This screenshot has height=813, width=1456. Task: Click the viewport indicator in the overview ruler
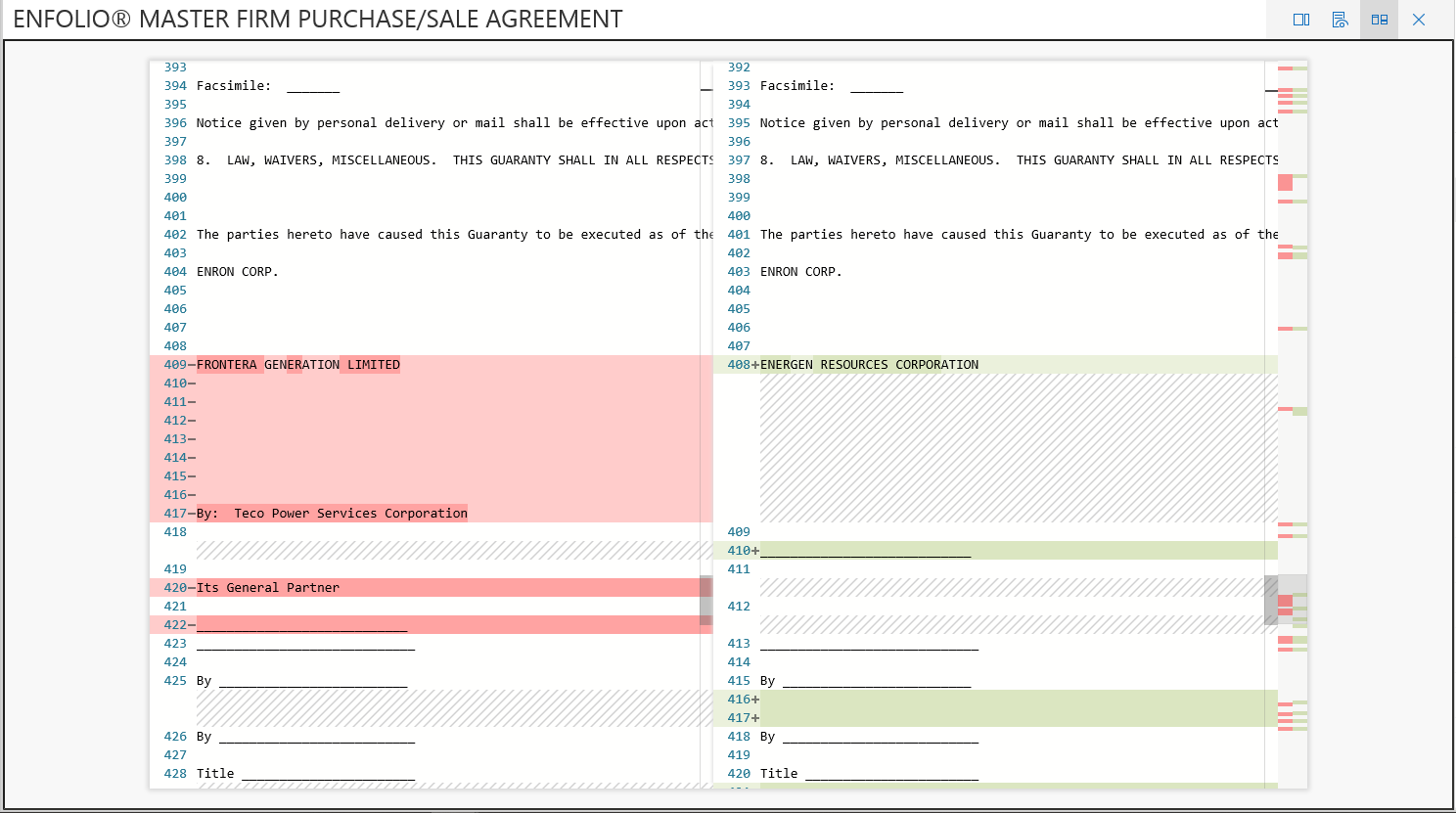coord(1293,600)
